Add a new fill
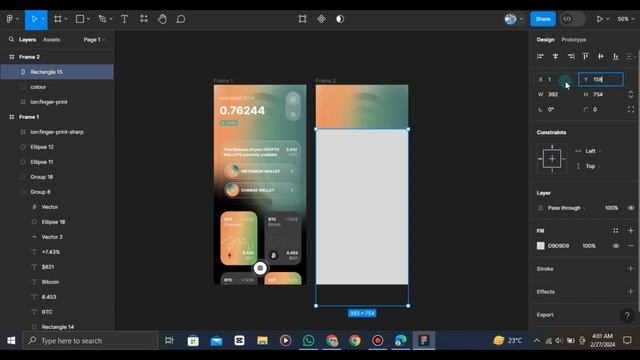Viewport: 640px width, 360px height. (x=631, y=231)
